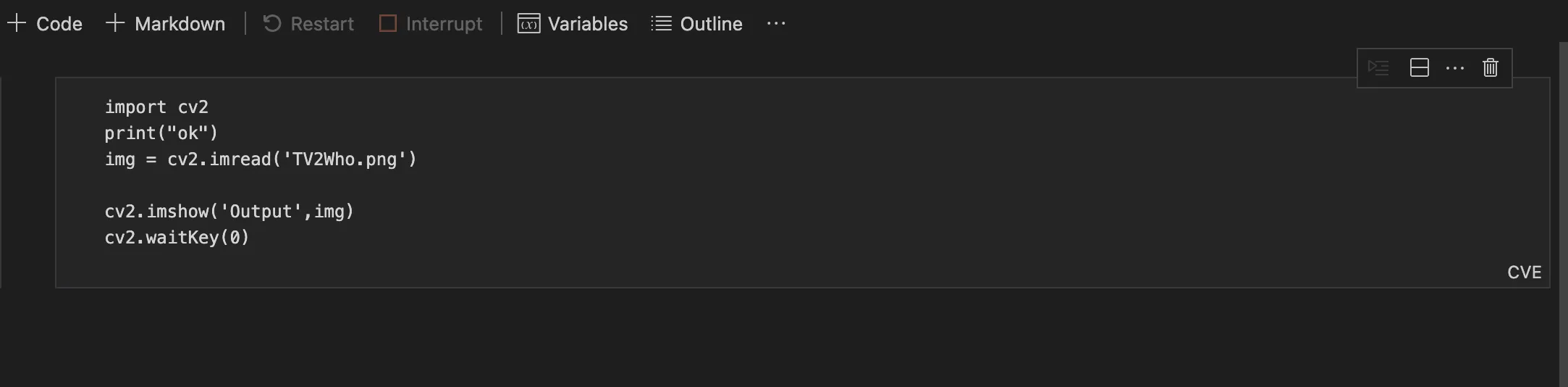The width and height of the screenshot is (1568, 387).
Task: Click the Interrupt text label
Action: (444, 24)
